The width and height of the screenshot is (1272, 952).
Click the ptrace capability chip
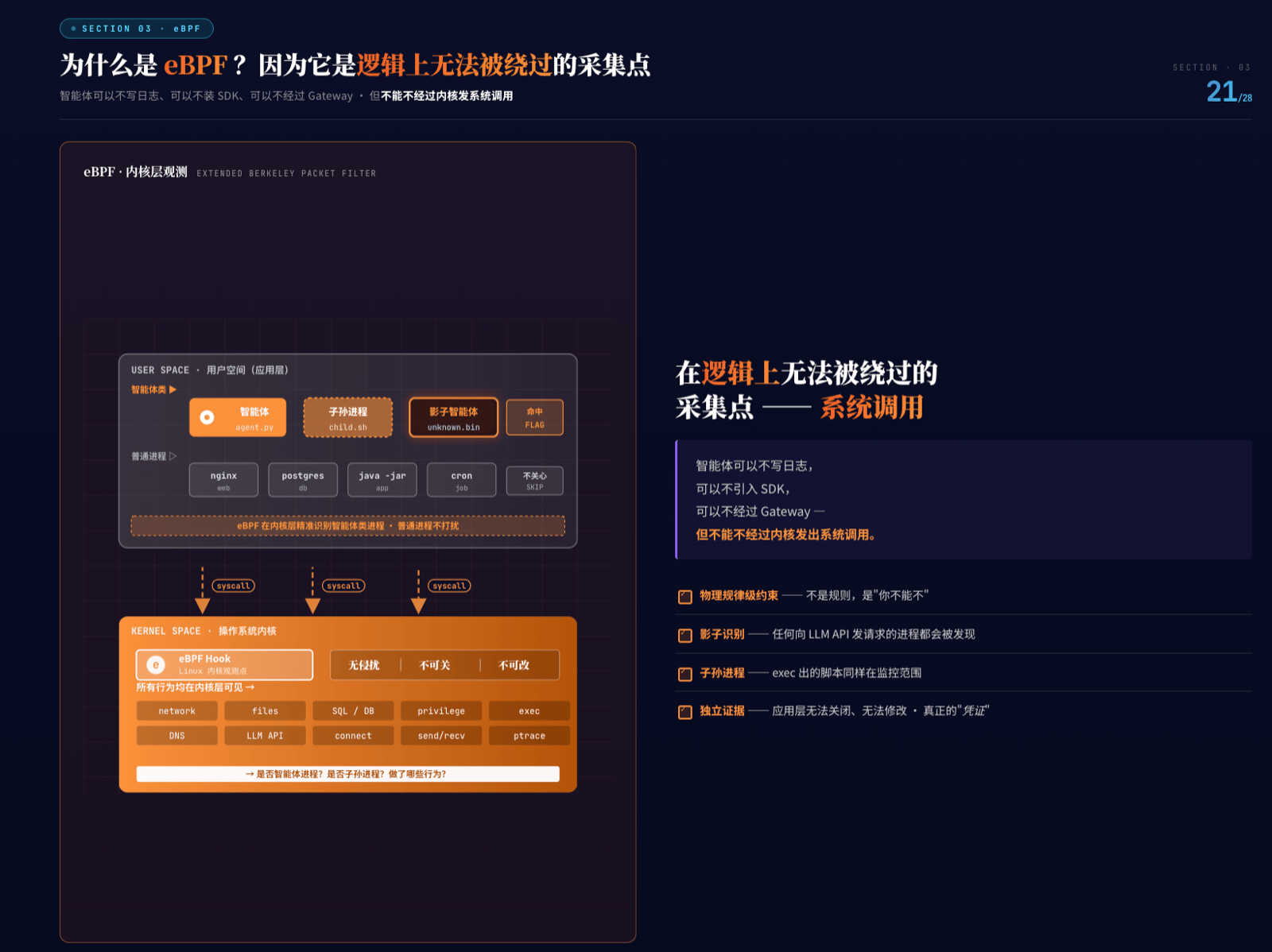pos(529,735)
